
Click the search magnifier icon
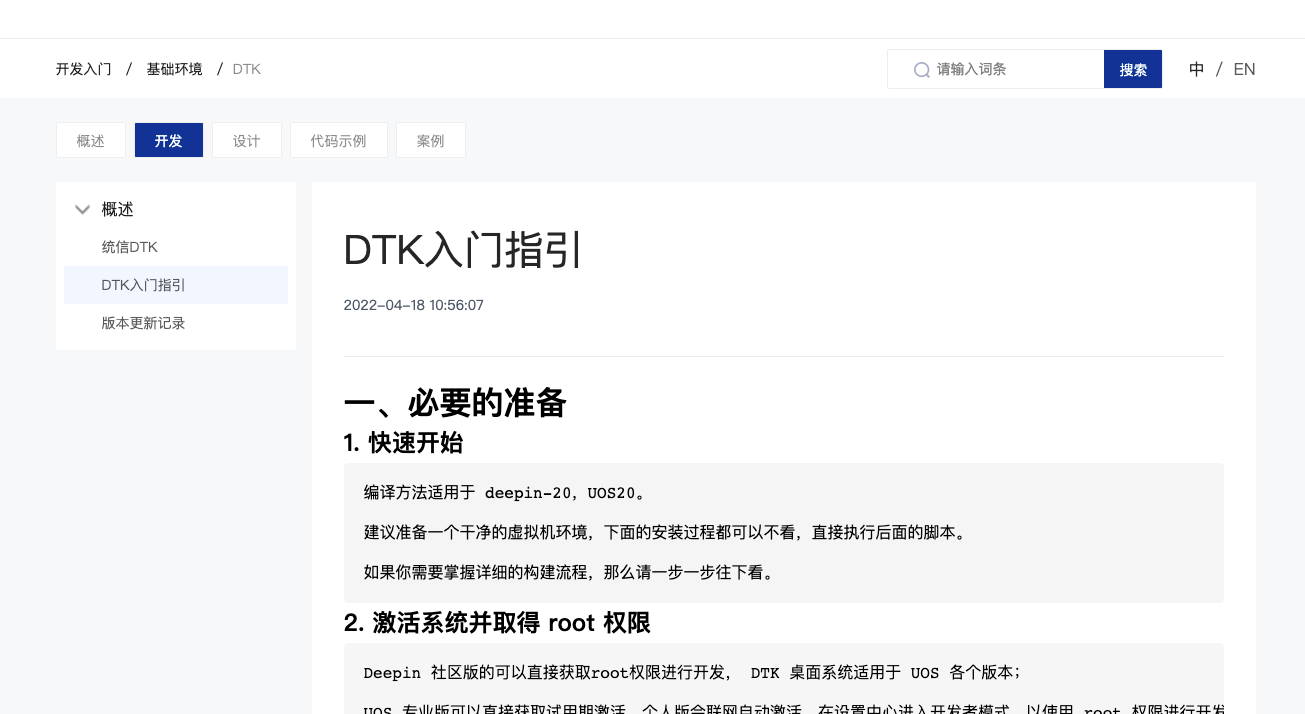(922, 70)
